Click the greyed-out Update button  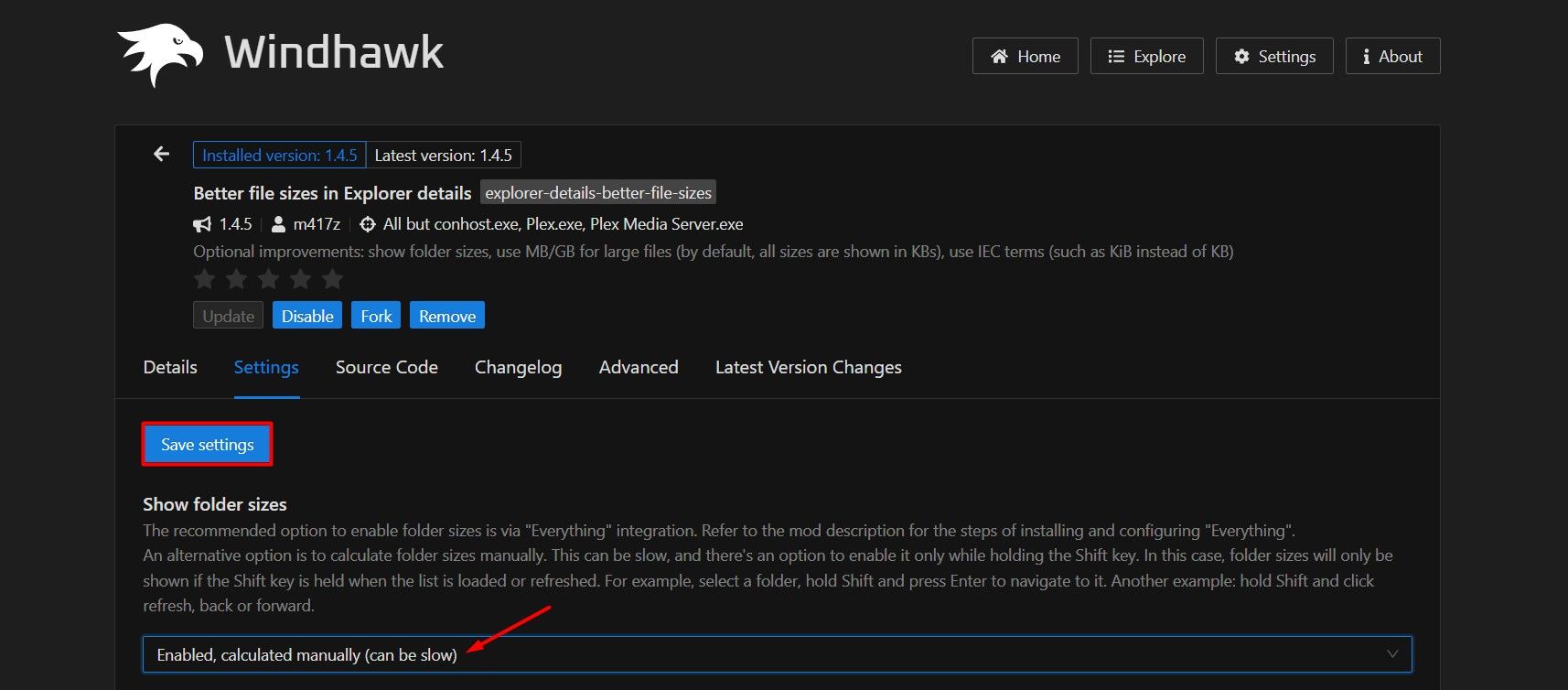(x=229, y=316)
